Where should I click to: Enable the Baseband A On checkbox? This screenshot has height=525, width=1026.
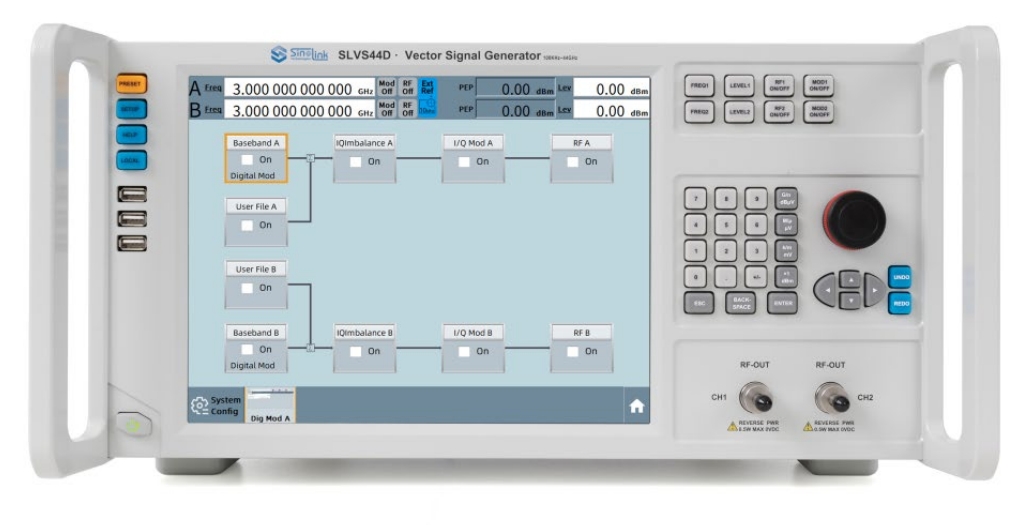(247, 160)
